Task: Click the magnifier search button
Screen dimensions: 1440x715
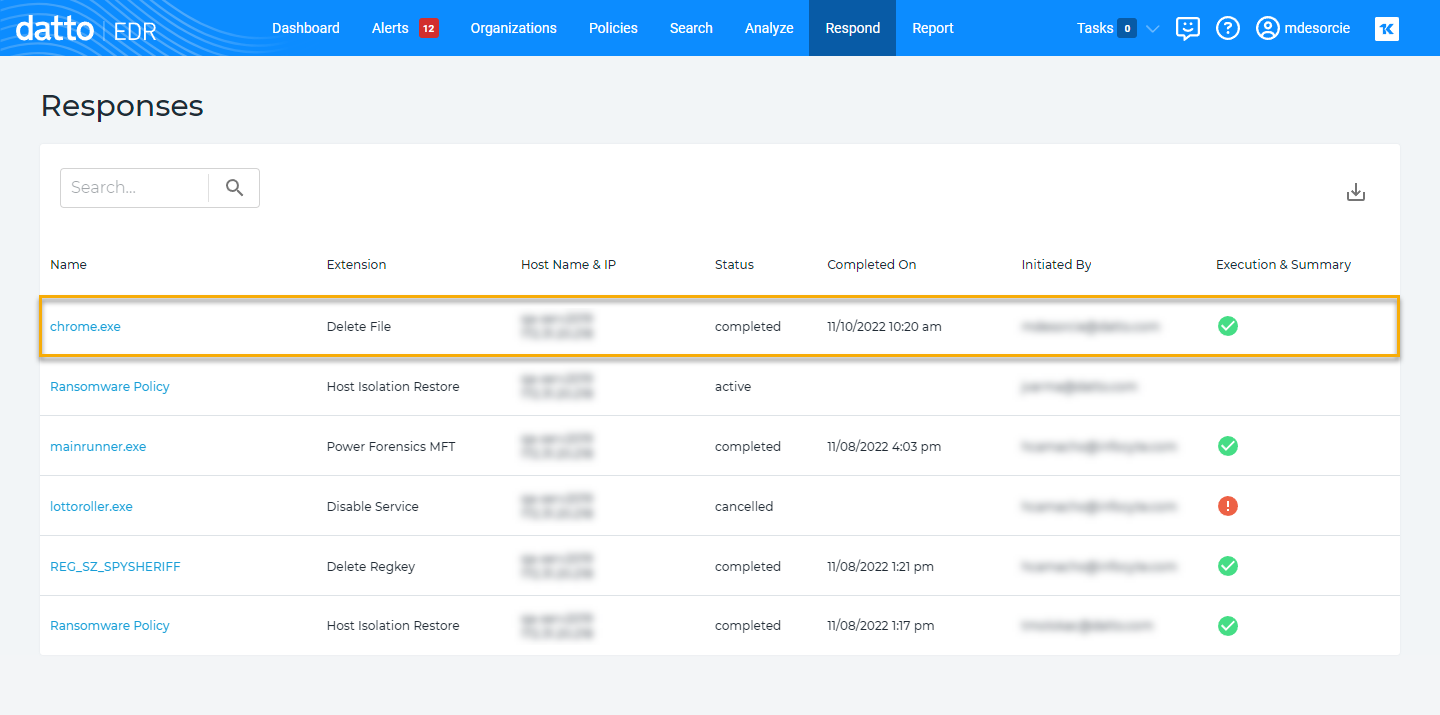Action: coord(235,187)
